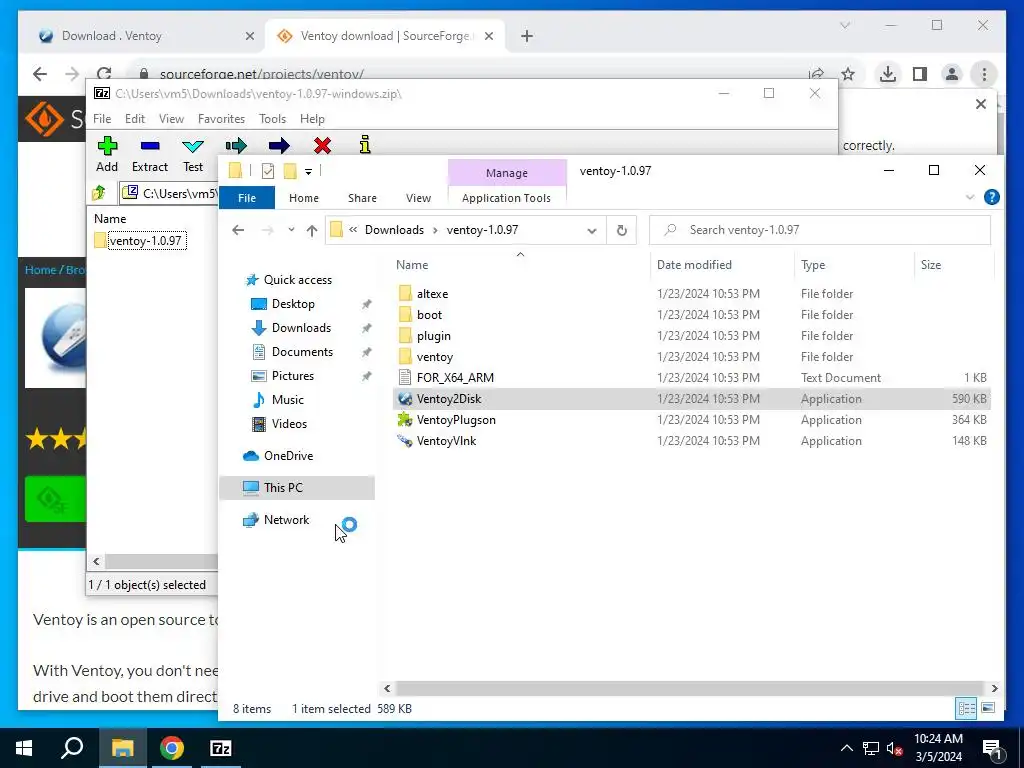Screen dimensions: 1024x768
Task: Select the Ventoy2Disk application file
Action: pos(692,398)
